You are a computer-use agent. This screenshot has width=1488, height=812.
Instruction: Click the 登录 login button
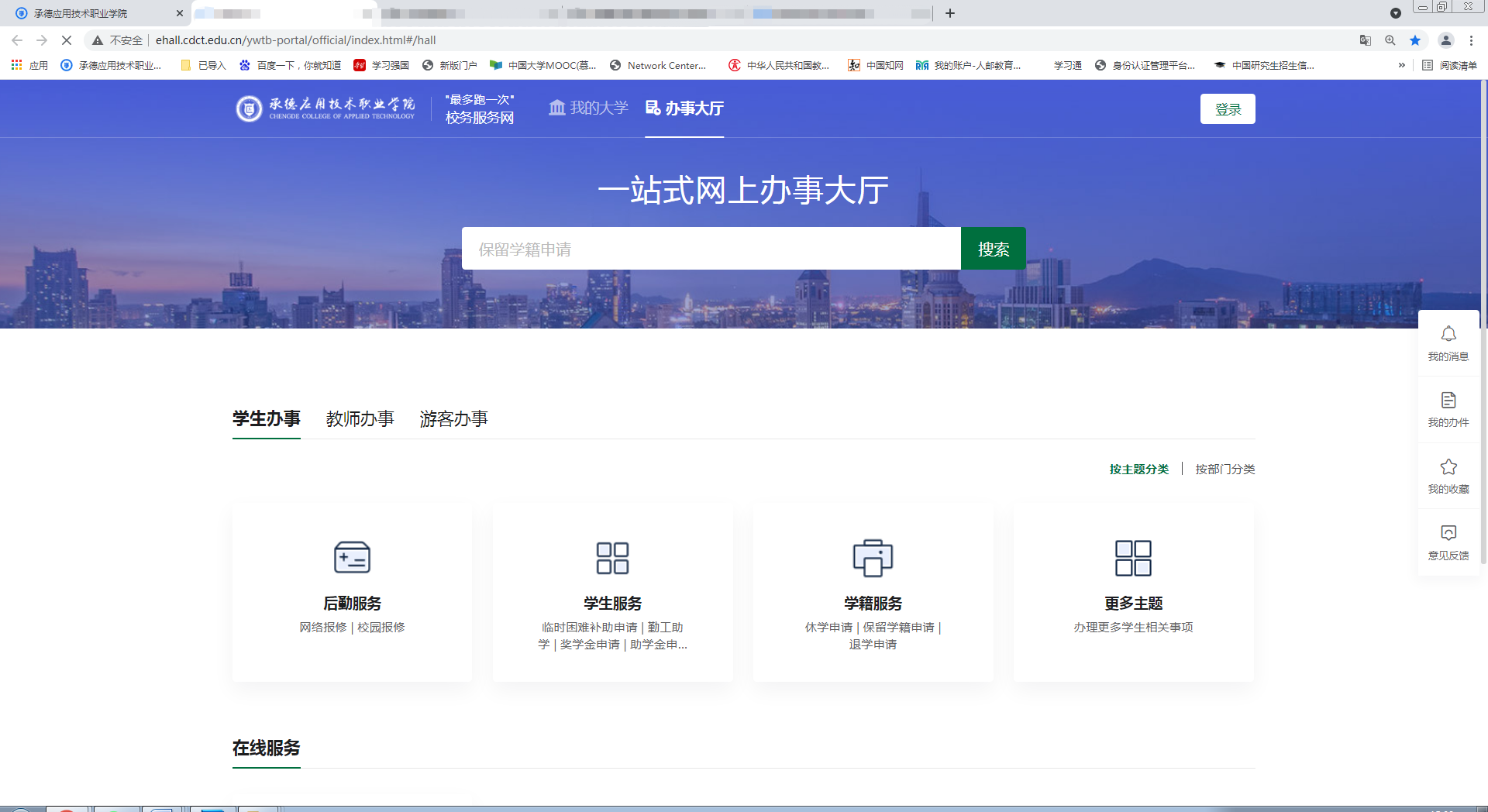tap(1228, 109)
